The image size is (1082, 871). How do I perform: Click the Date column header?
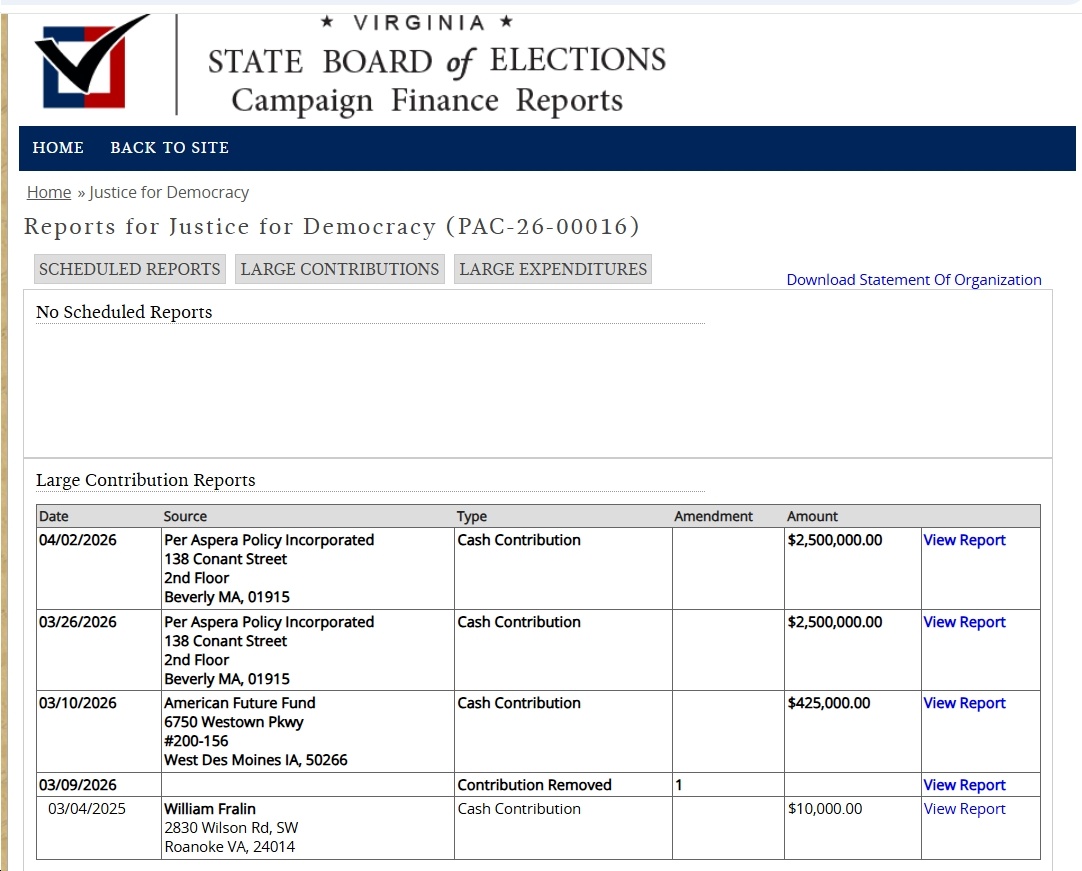coord(54,516)
